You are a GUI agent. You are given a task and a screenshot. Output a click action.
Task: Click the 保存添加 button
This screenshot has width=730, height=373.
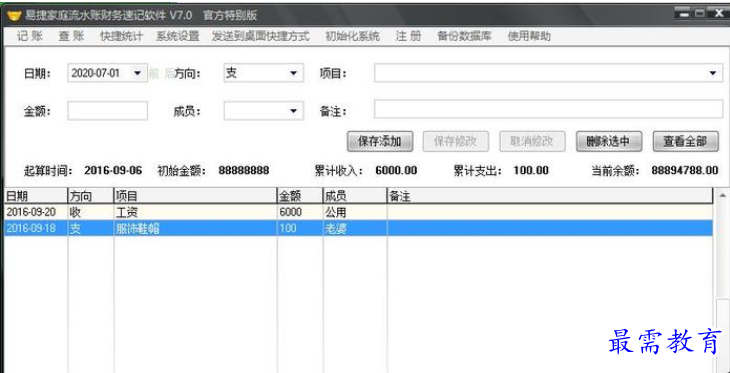point(380,141)
